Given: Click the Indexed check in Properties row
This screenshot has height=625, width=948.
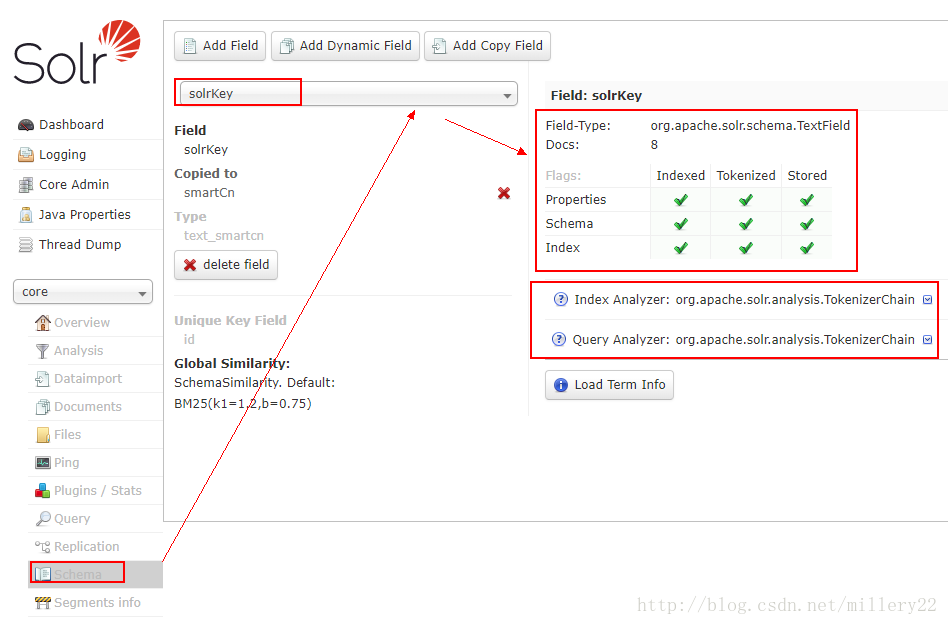Looking at the screenshot, I should pos(681,200).
